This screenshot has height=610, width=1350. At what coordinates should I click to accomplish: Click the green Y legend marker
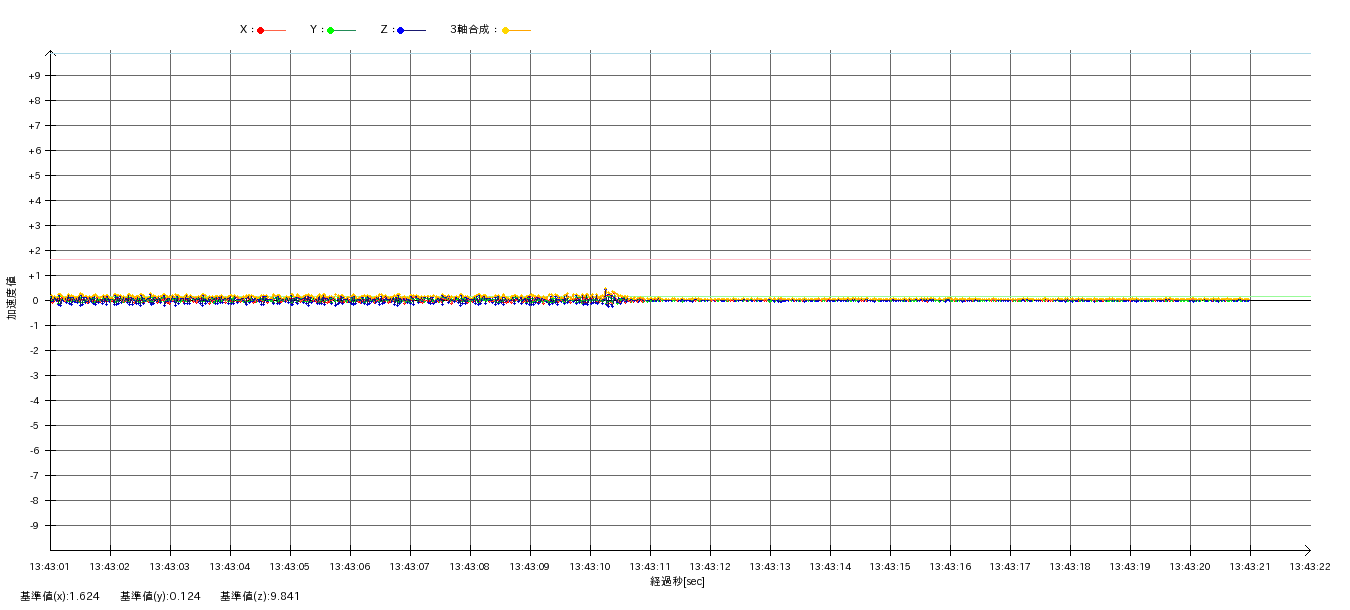point(331,30)
